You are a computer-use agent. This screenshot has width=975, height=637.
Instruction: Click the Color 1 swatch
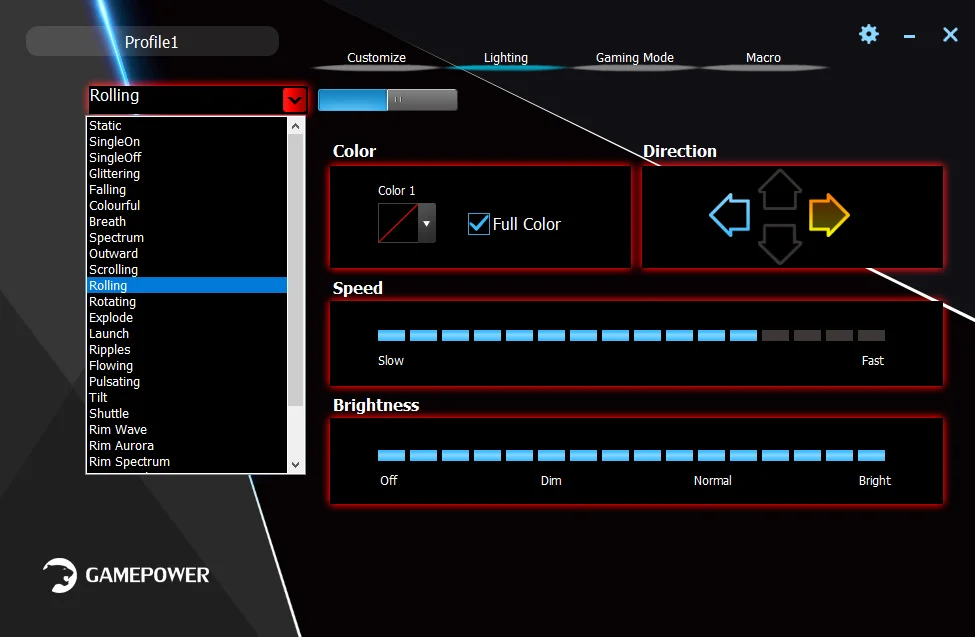pos(398,223)
